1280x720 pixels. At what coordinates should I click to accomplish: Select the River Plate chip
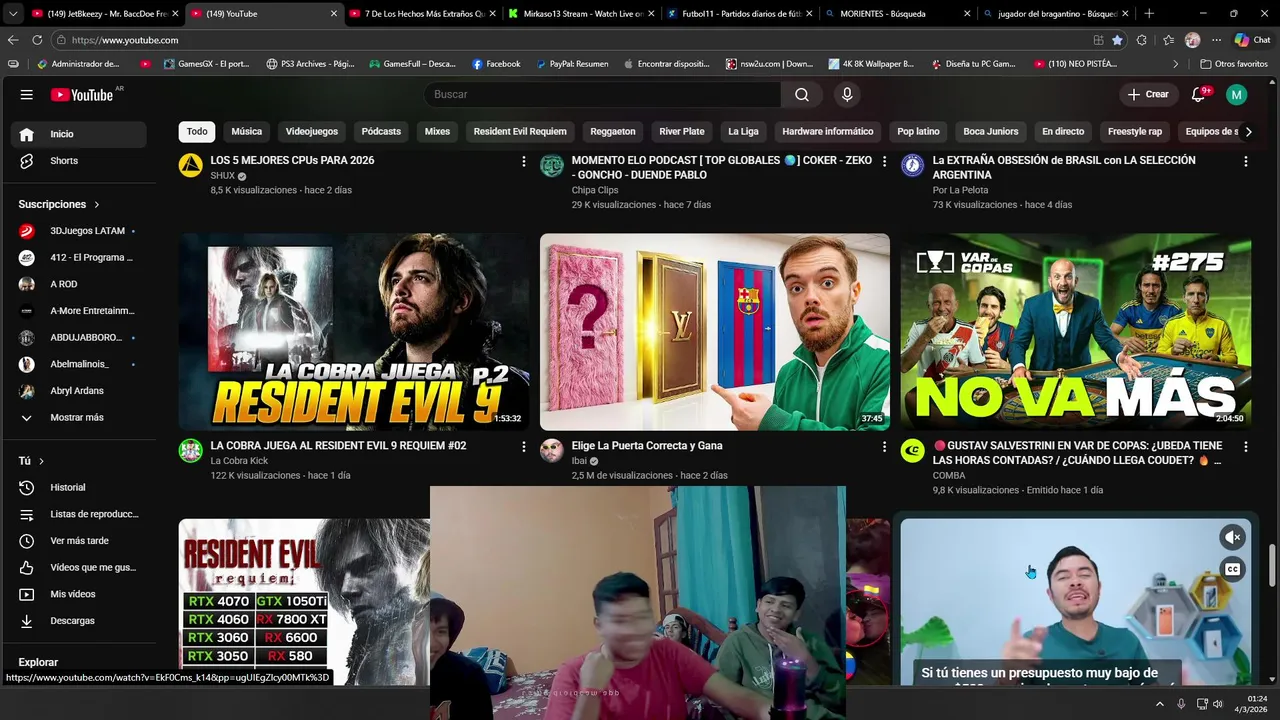pyautogui.click(x=682, y=132)
